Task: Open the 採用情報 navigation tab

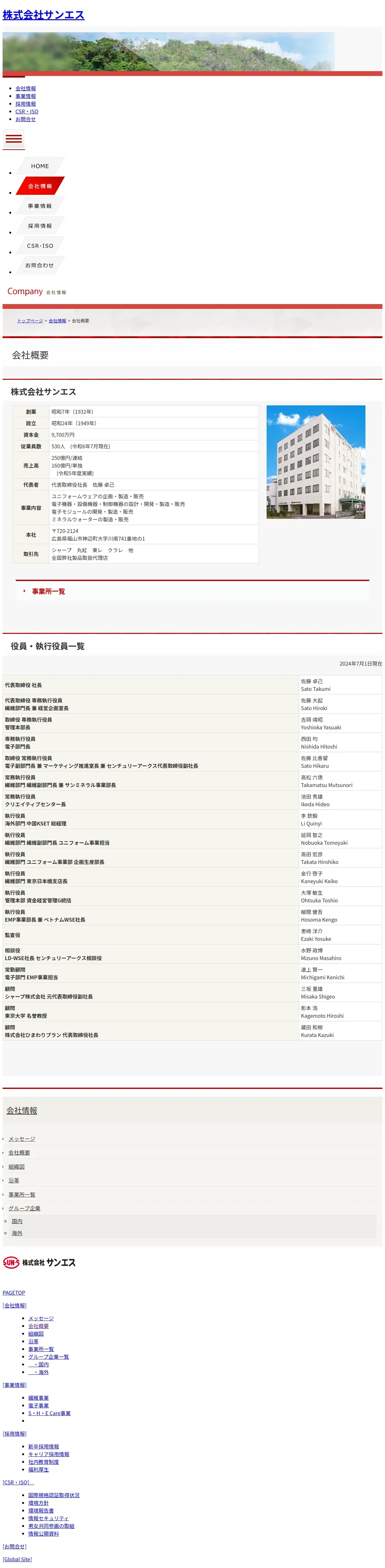Action: (x=40, y=226)
